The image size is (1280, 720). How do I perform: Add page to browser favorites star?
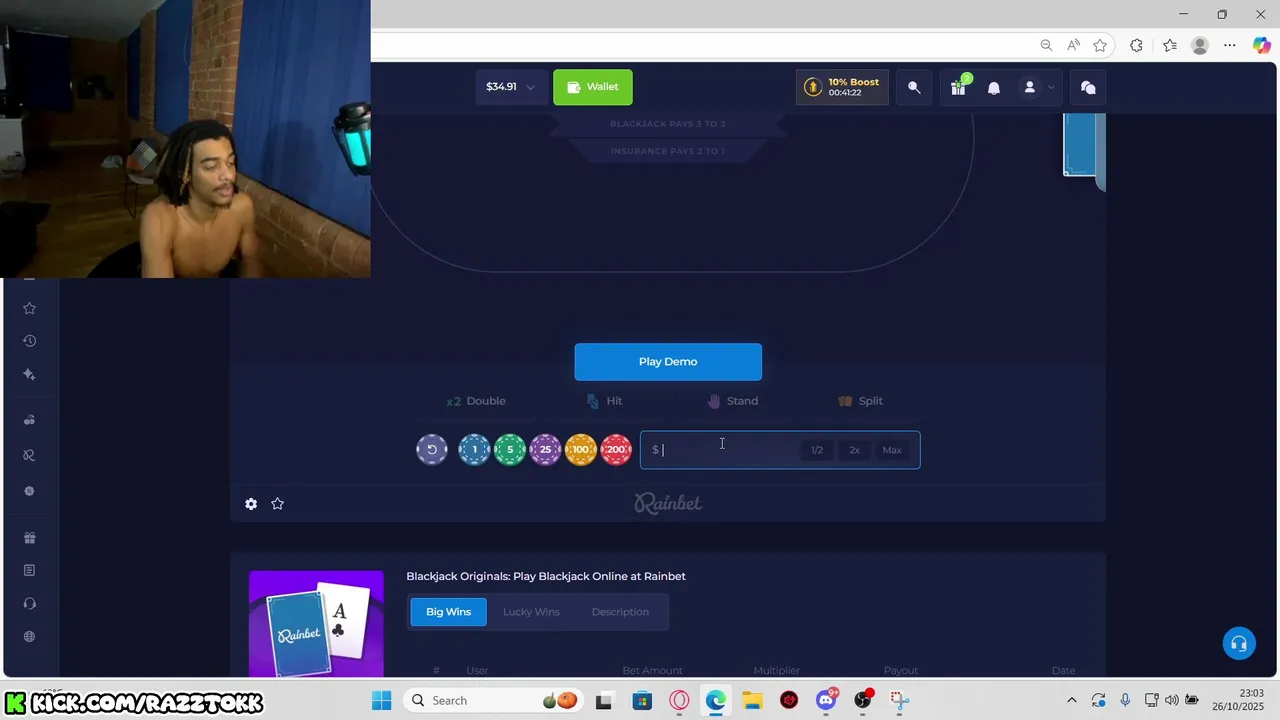pyautogui.click(x=1100, y=45)
